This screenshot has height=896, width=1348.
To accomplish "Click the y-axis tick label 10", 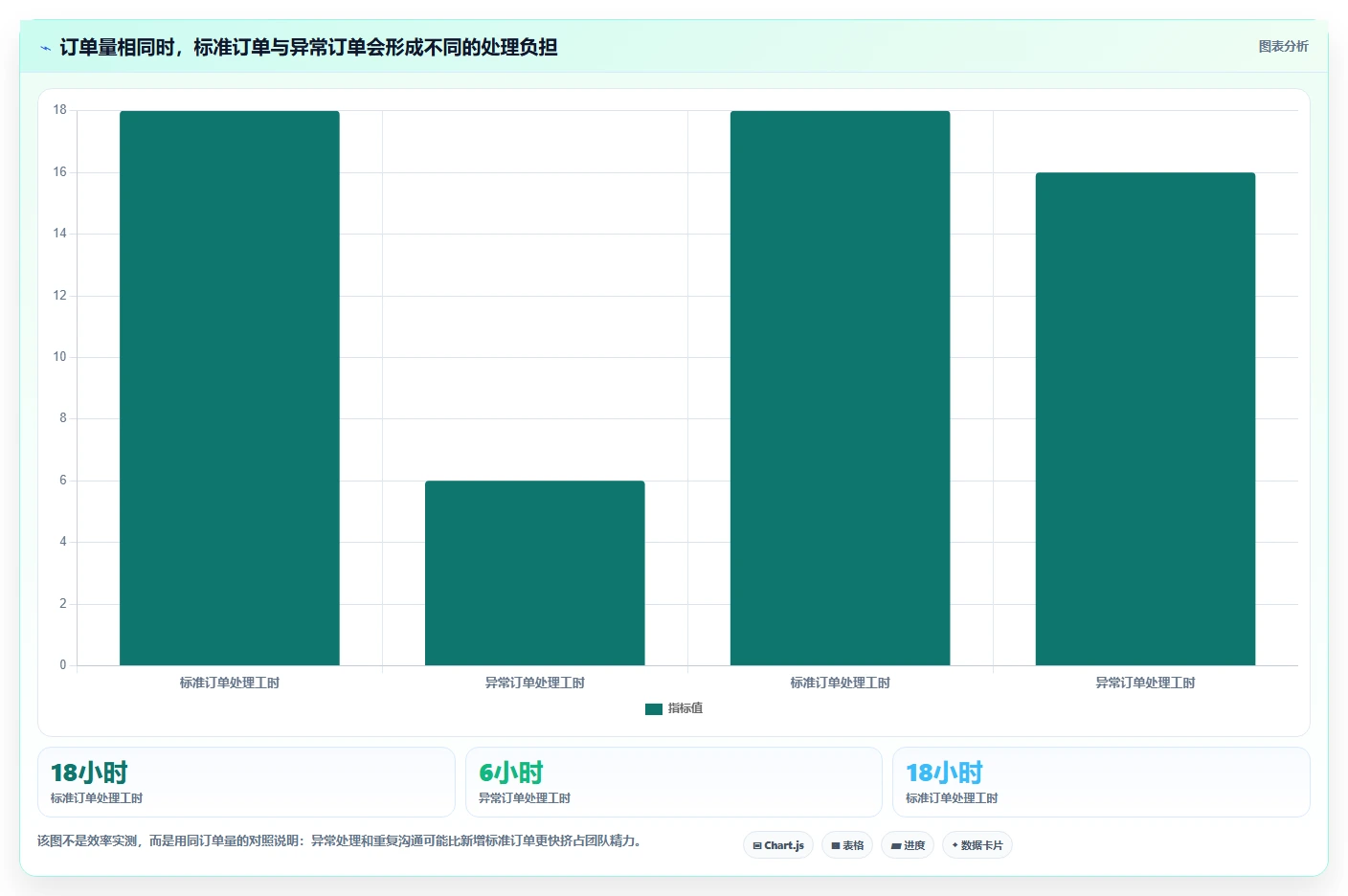I will click(x=60, y=357).
